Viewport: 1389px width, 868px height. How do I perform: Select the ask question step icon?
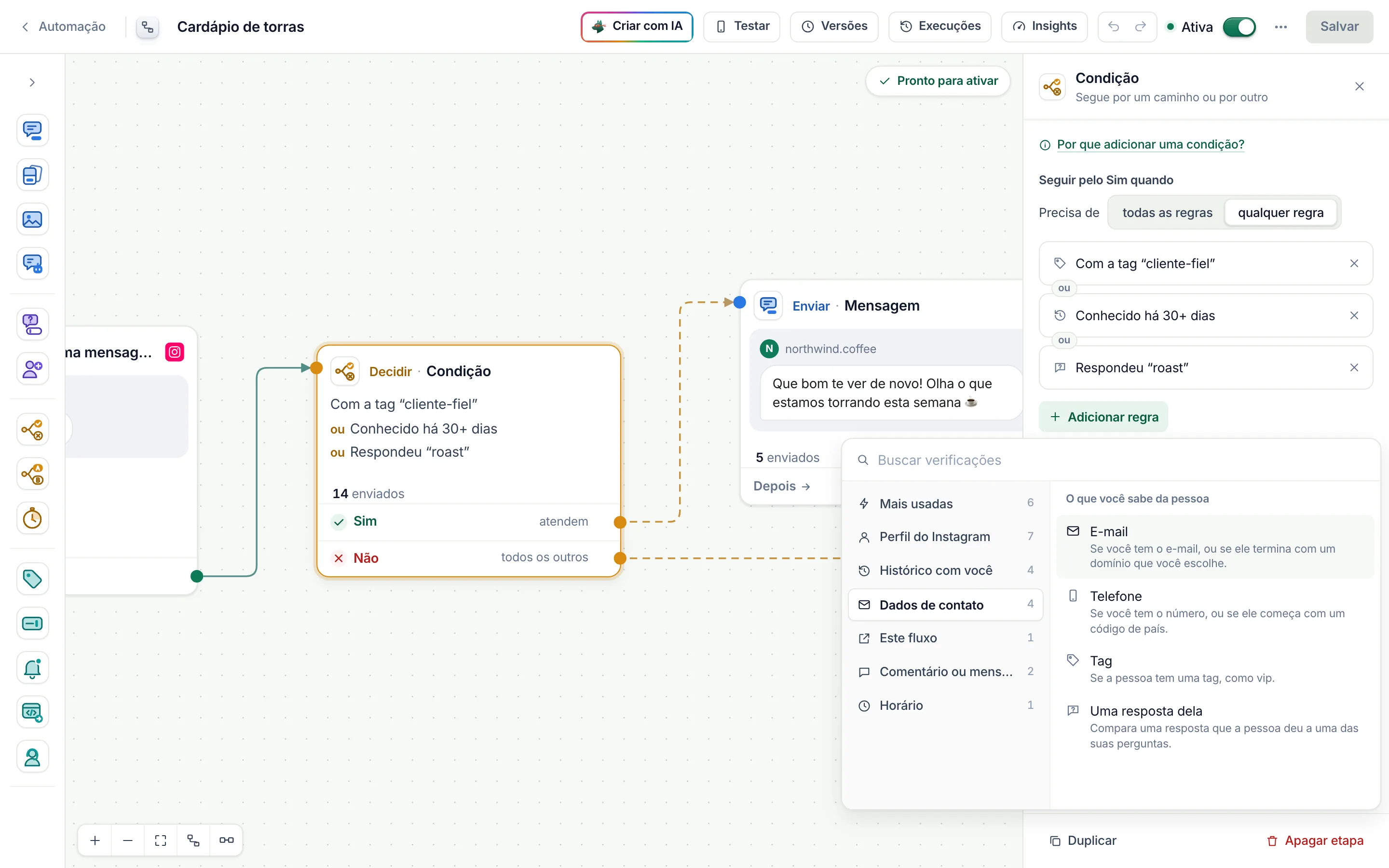[x=32, y=325]
